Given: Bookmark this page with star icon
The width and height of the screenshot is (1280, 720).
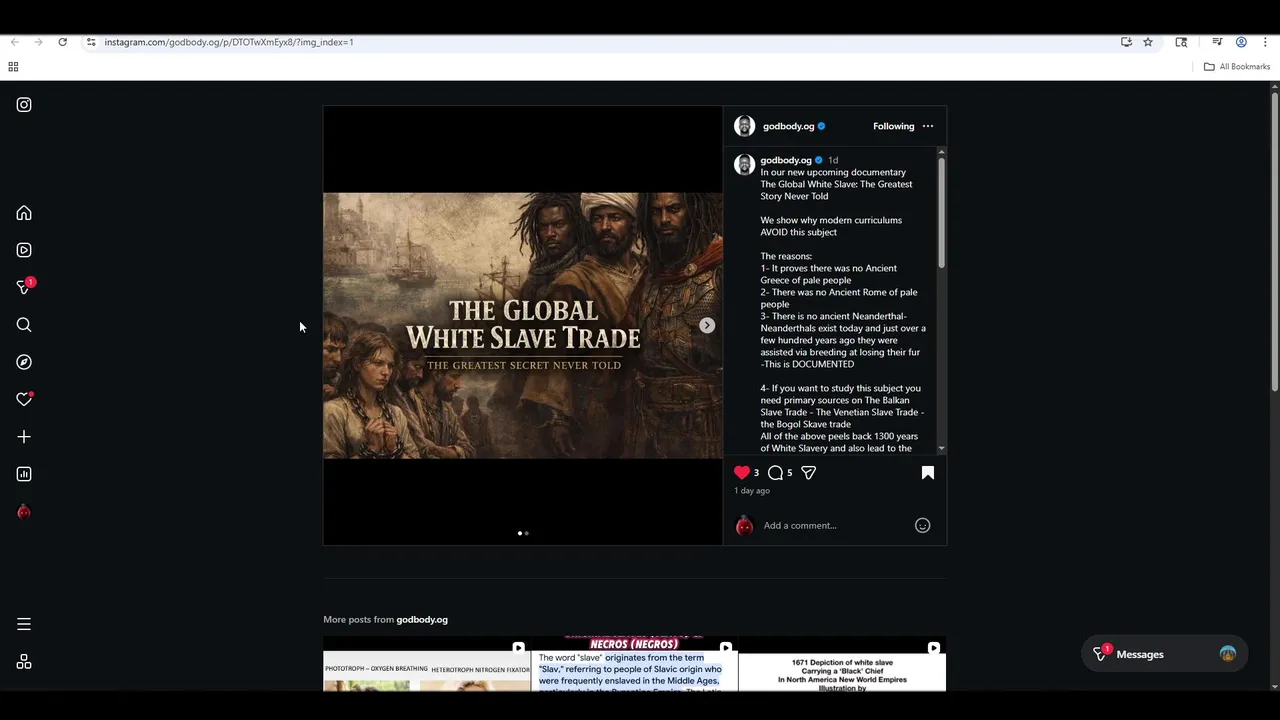Looking at the screenshot, I should click(x=1148, y=42).
